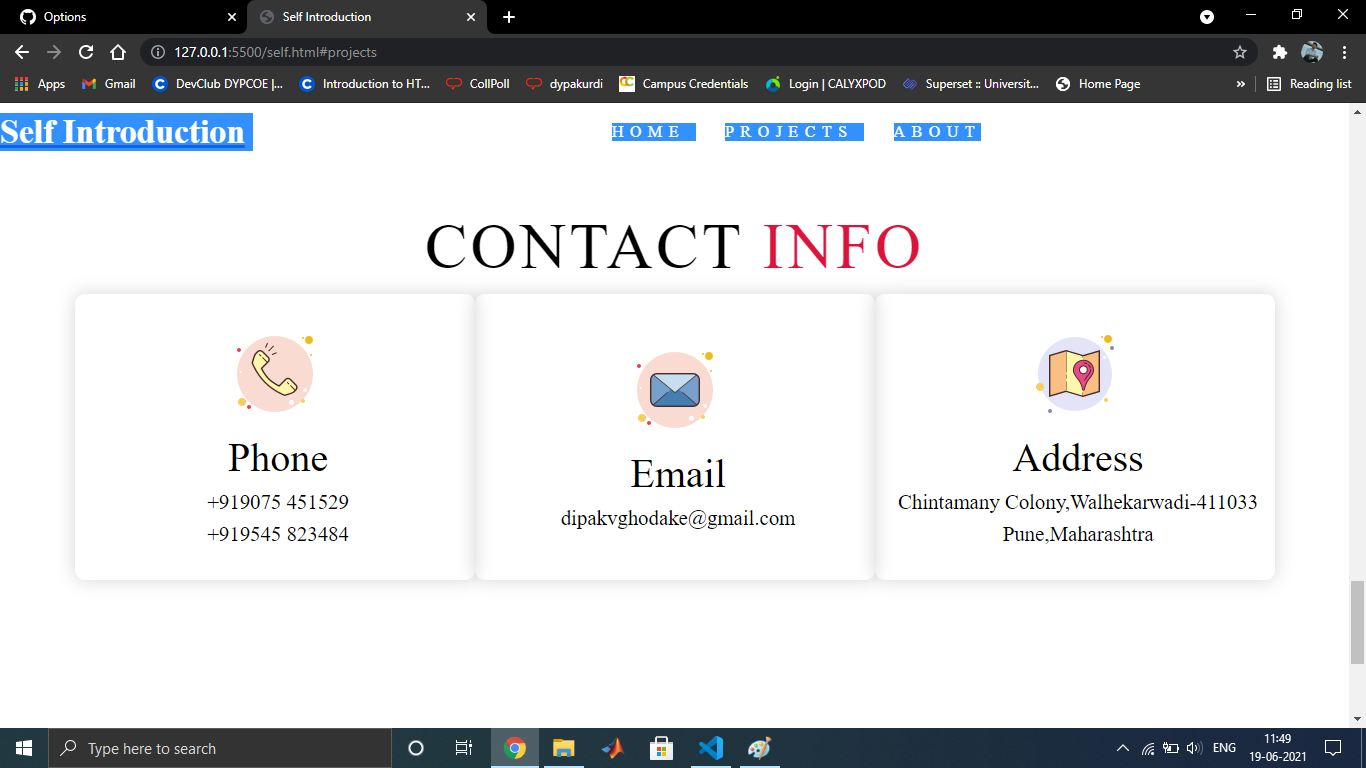The width and height of the screenshot is (1366, 768).
Task: Click the Self Introduction site title
Action: (x=123, y=132)
